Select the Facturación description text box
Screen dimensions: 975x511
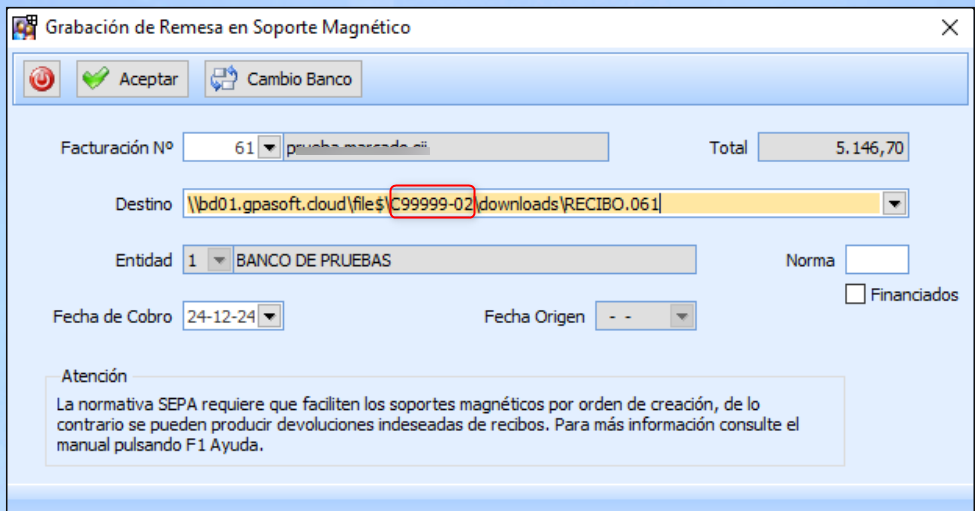pyautogui.click(x=446, y=148)
